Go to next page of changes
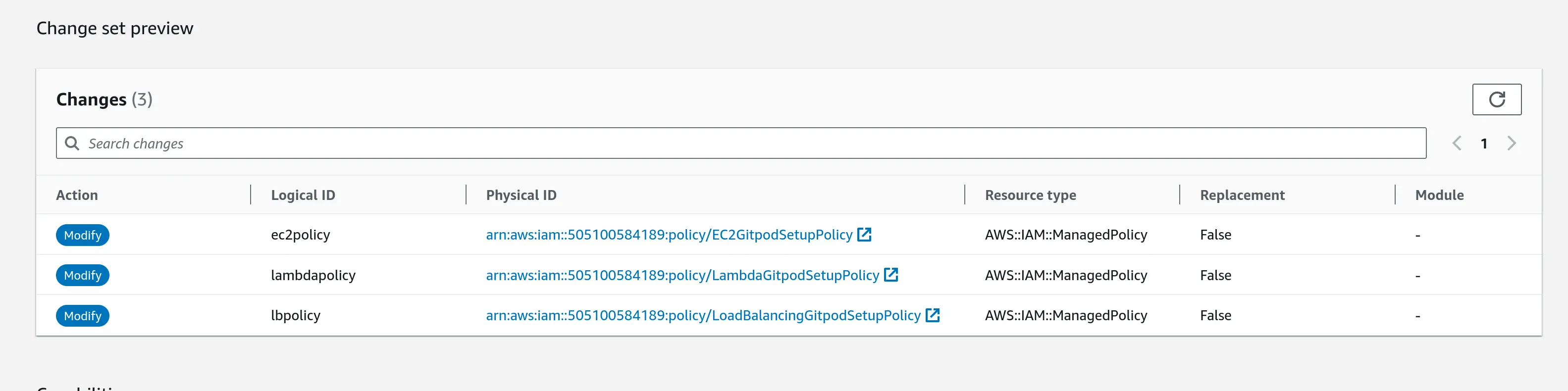1568x391 pixels. [1512, 144]
